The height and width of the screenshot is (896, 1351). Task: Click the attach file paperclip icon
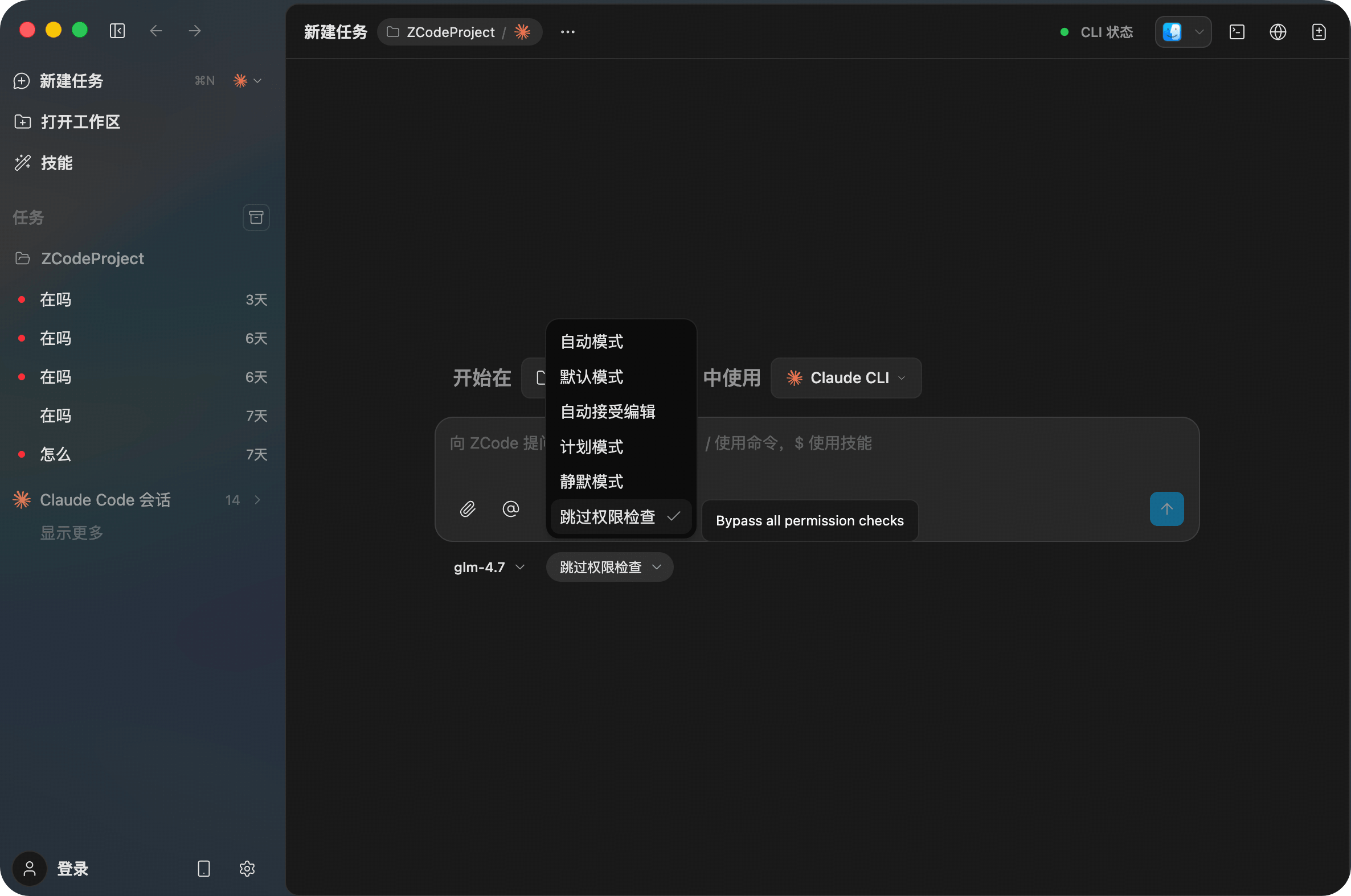467,508
